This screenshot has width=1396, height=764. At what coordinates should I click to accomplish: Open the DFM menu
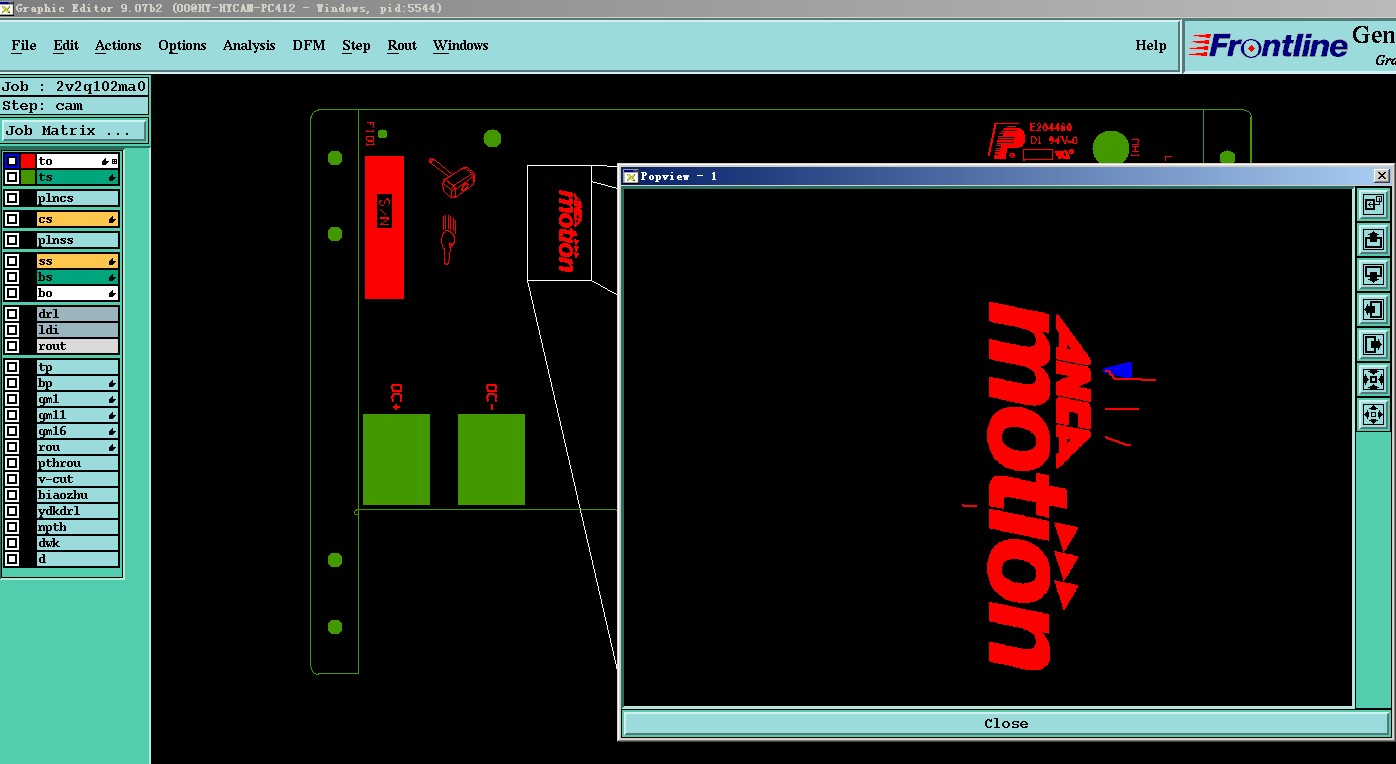pos(309,45)
